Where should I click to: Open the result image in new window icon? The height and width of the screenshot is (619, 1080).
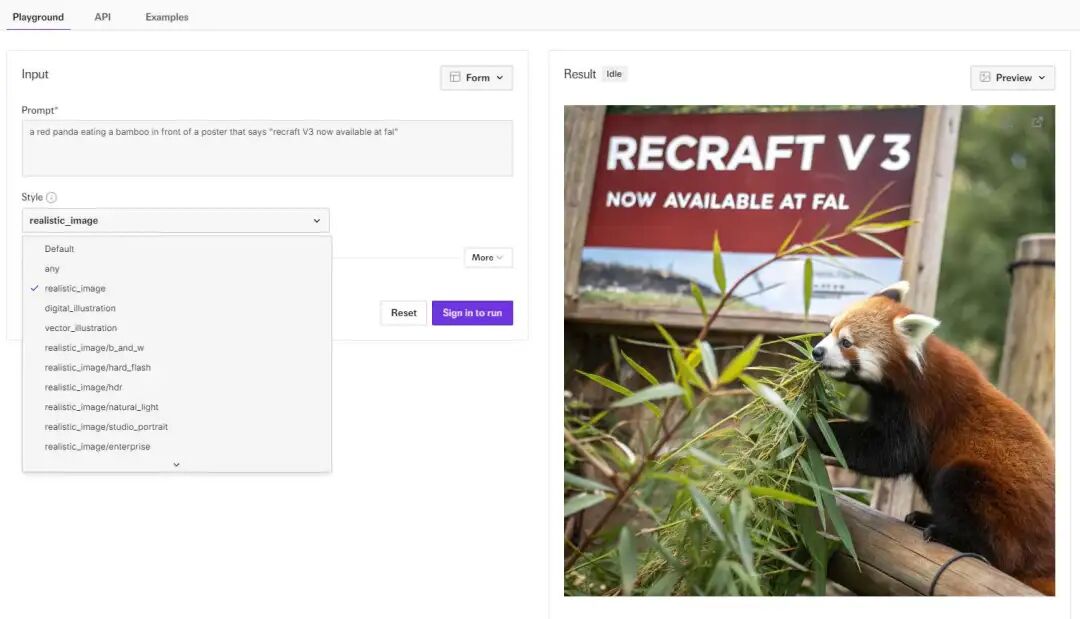(x=1037, y=122)
